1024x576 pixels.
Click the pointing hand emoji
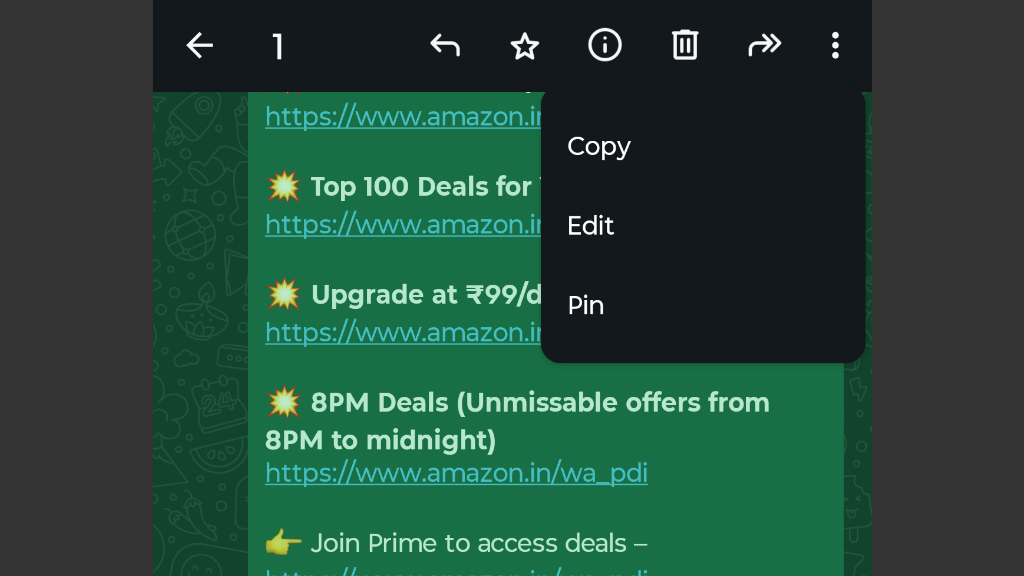pyautogui.click(x=283, y=543)
